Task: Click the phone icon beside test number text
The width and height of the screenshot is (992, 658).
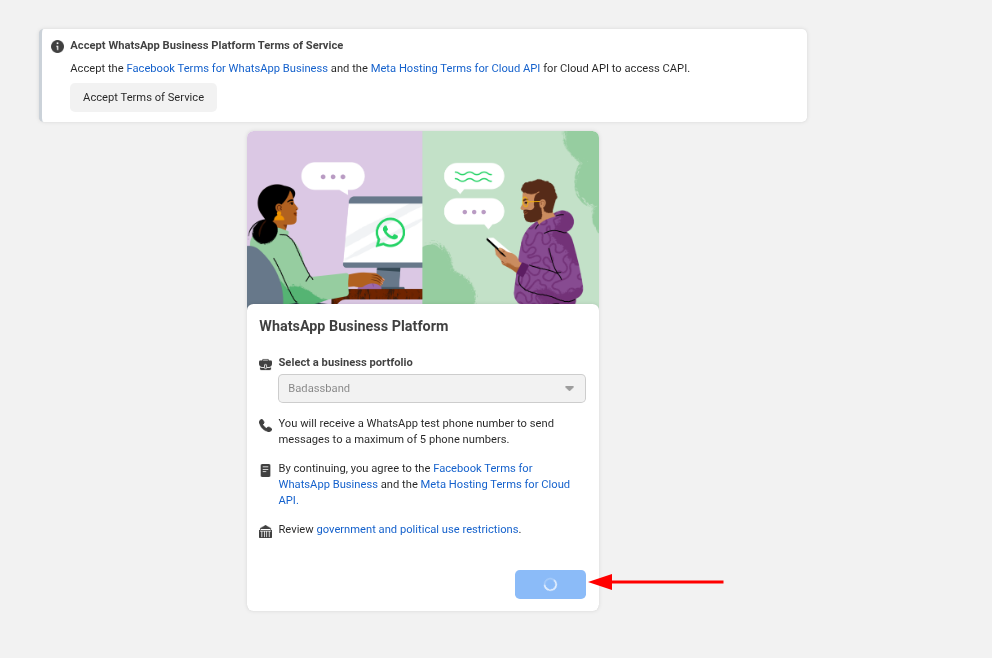Action: [265, 425]
